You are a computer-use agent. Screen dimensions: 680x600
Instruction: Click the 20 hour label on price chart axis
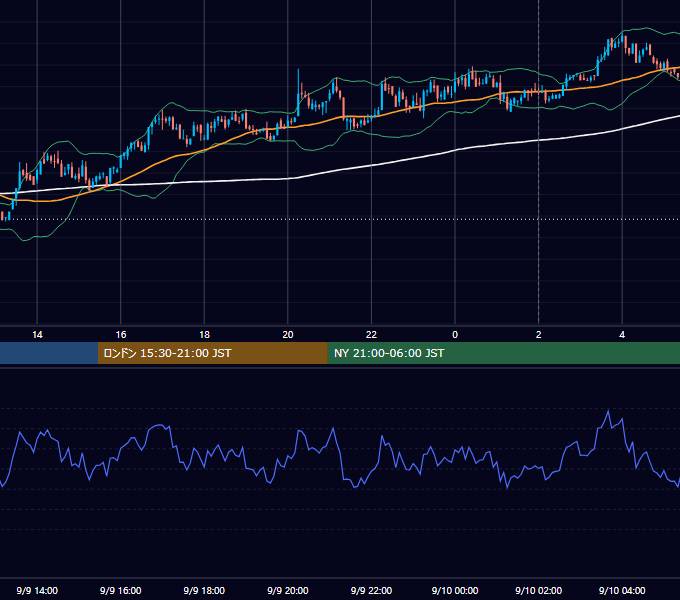coord(288,335)
